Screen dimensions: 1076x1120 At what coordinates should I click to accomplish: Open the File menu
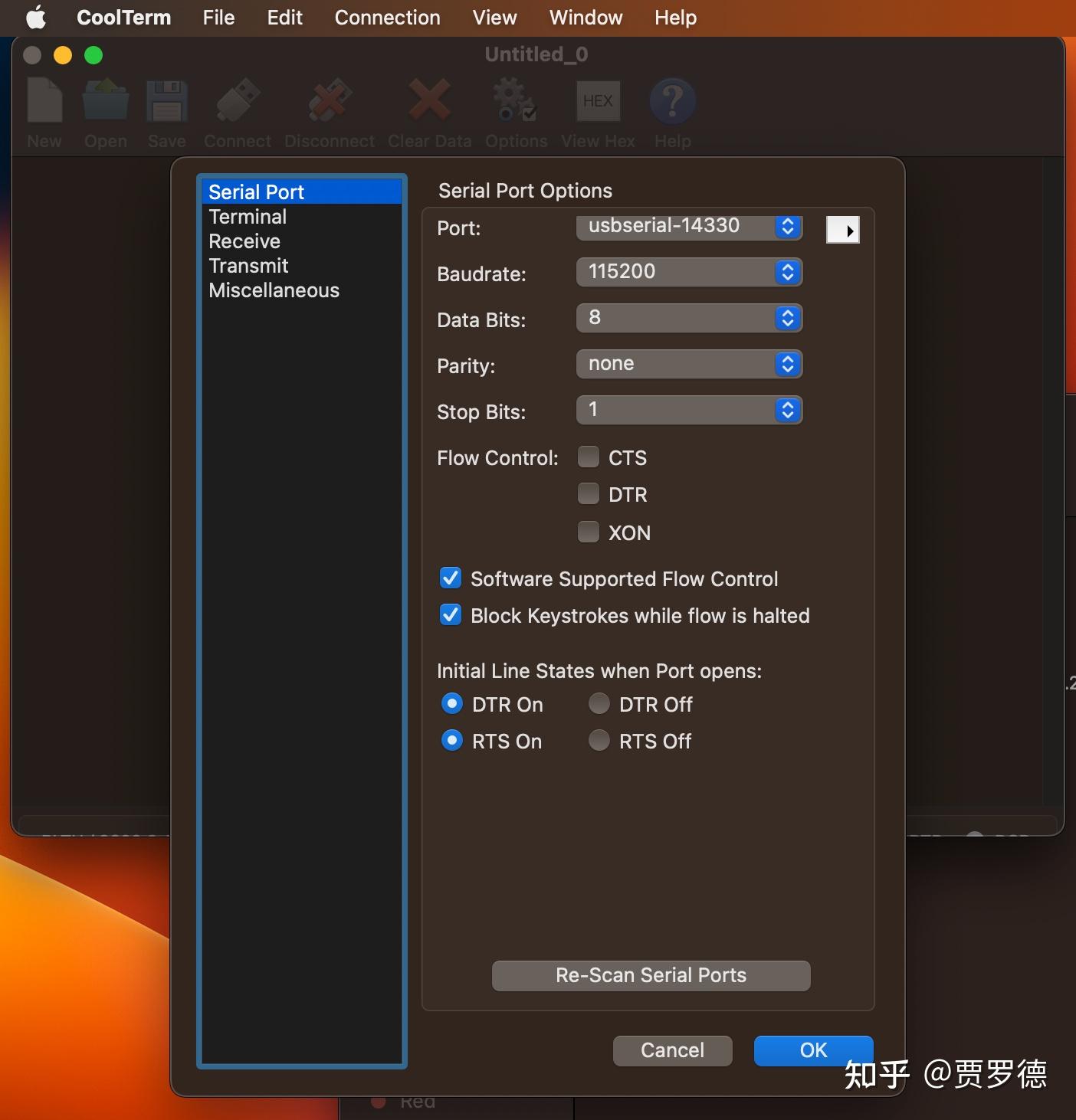218,18
